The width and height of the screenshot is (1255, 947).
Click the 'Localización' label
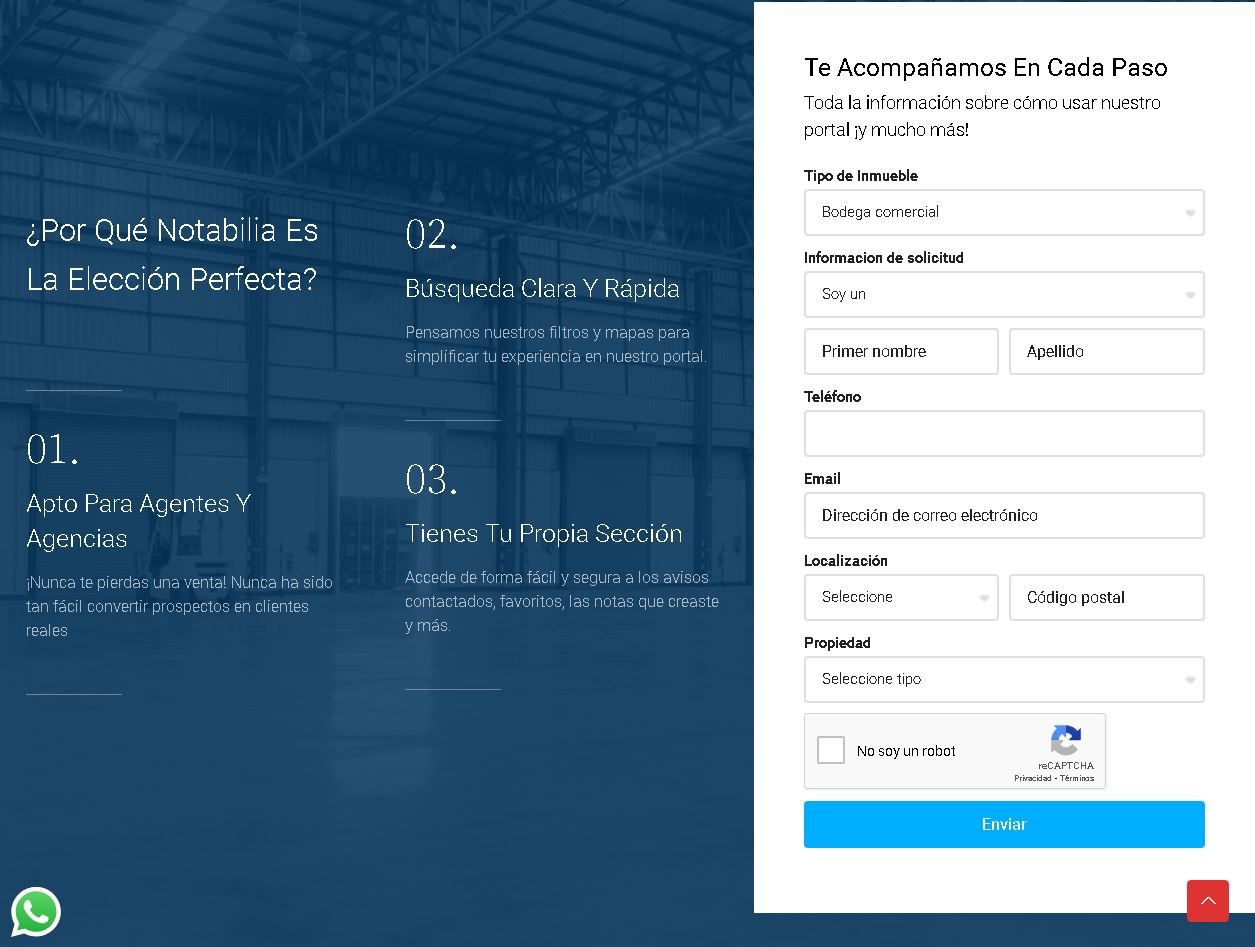[x=846, y=561]
